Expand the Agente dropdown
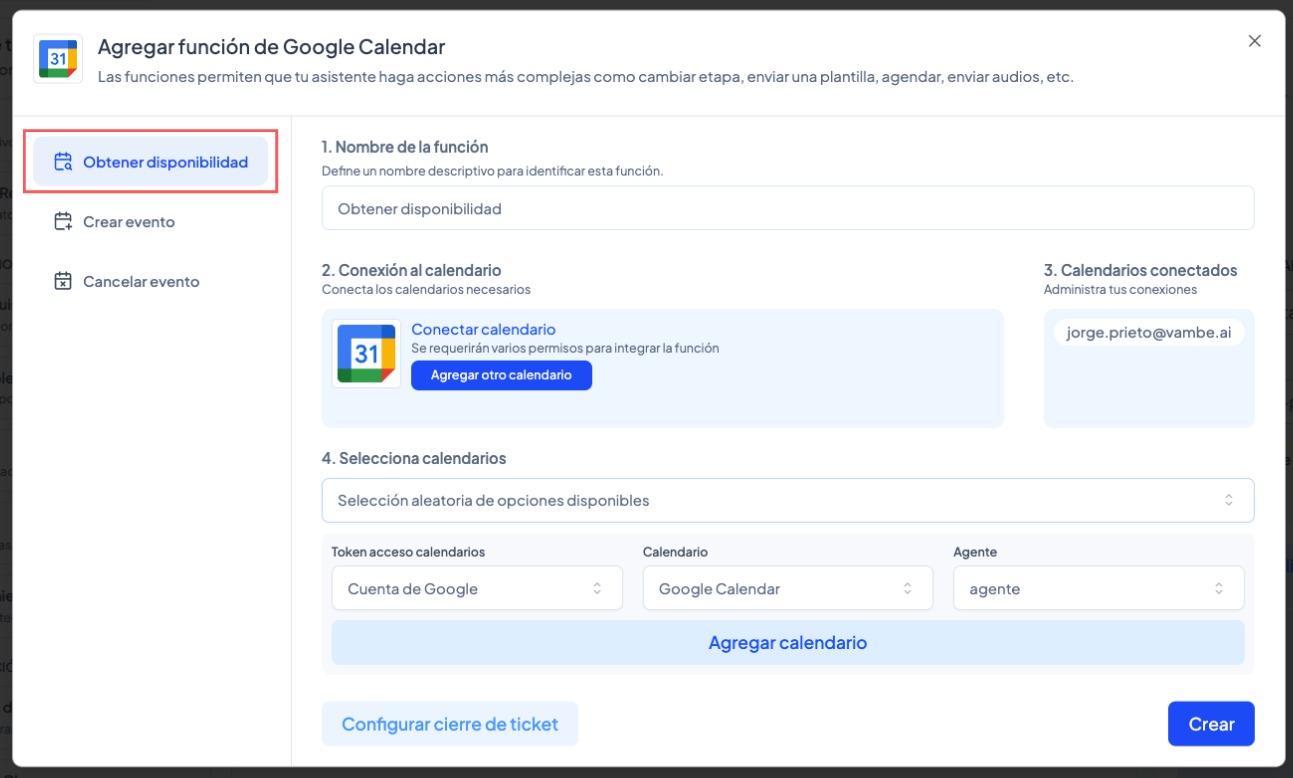Image resolution: width=1293 pixels, height=778 pixels. (1098, 589)
